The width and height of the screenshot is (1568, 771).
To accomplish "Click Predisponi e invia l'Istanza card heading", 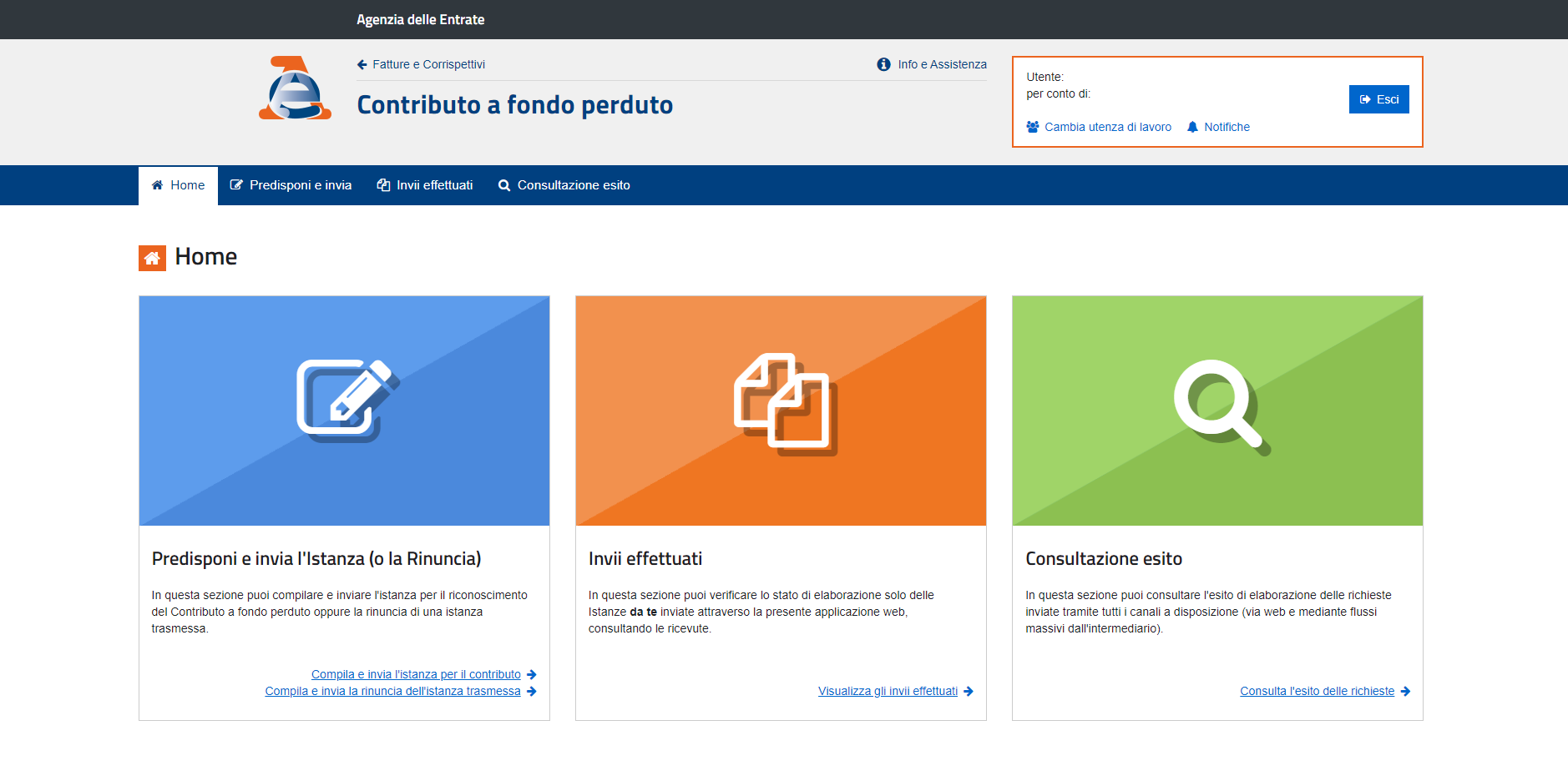I will [316, 559].
